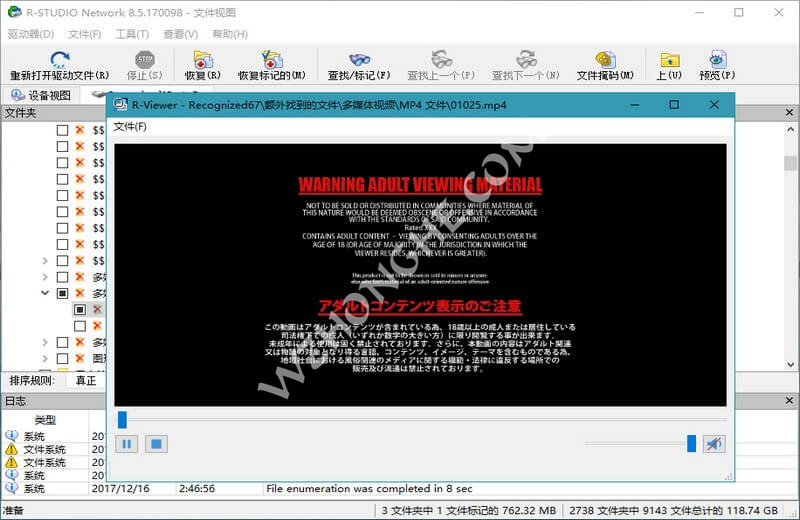Viewport: 800px width, 520px height.
Task: Click the 上 (Up) folder icon
Action: click(x=669, y=60)
